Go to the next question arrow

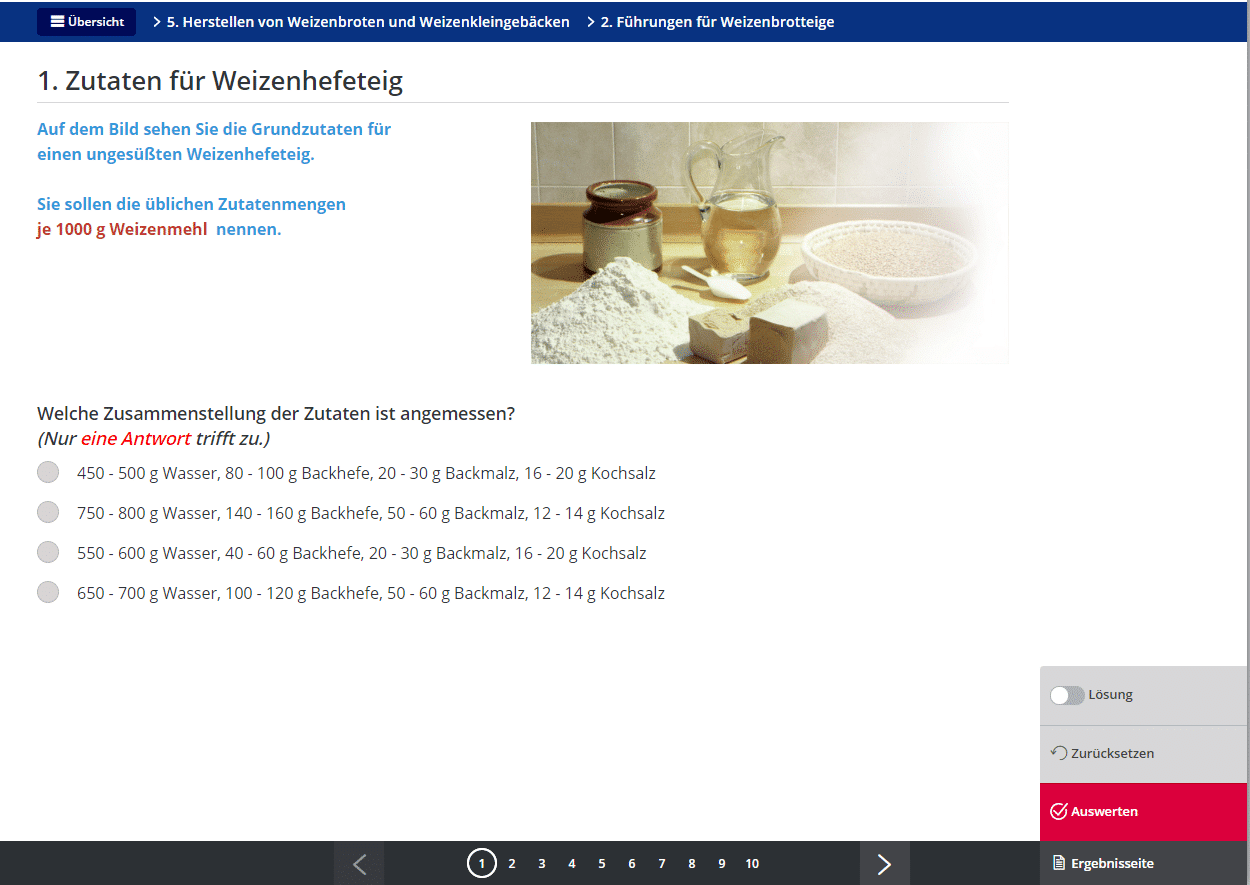884,864
